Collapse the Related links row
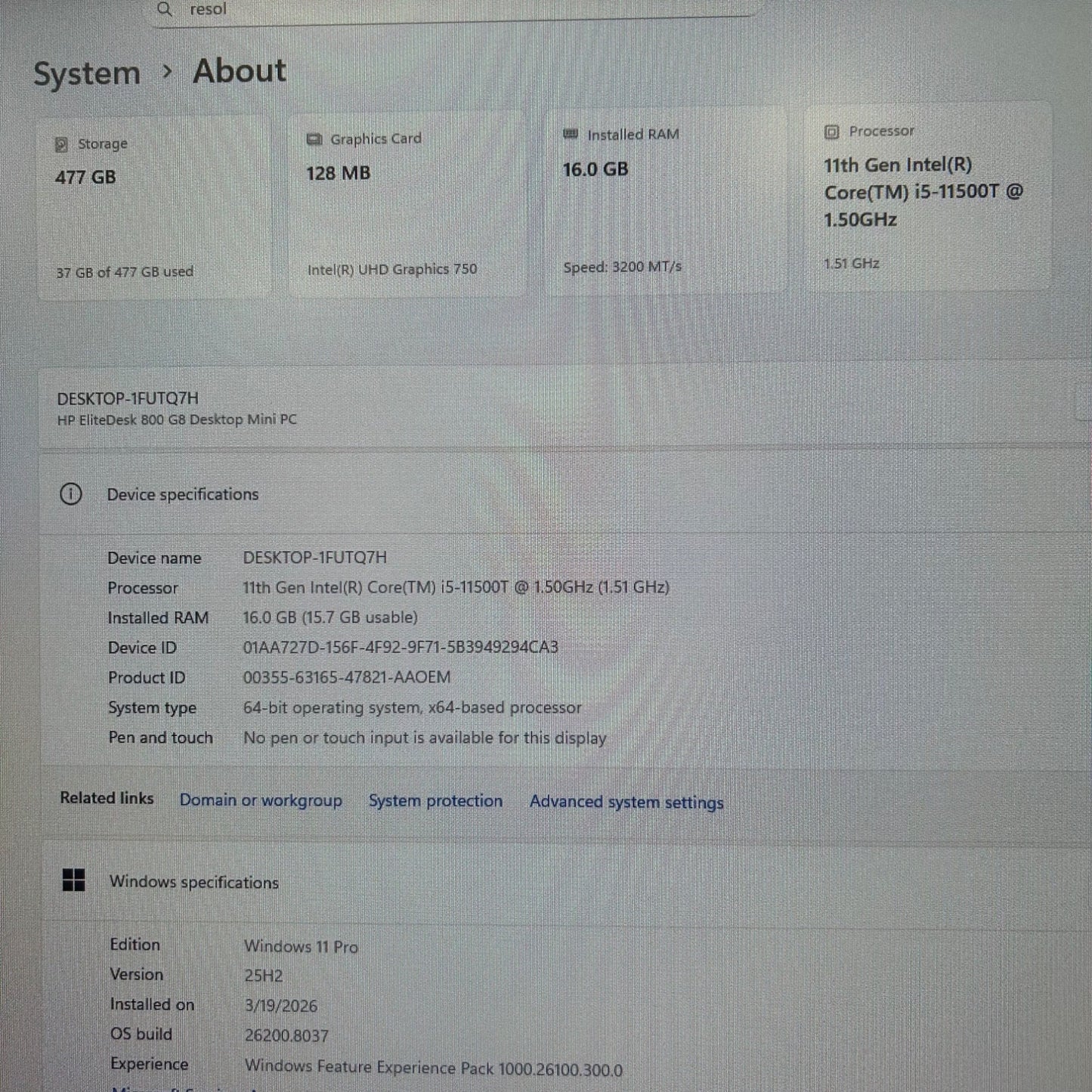Viewport: 1092px width, 1092px height. 107,799
